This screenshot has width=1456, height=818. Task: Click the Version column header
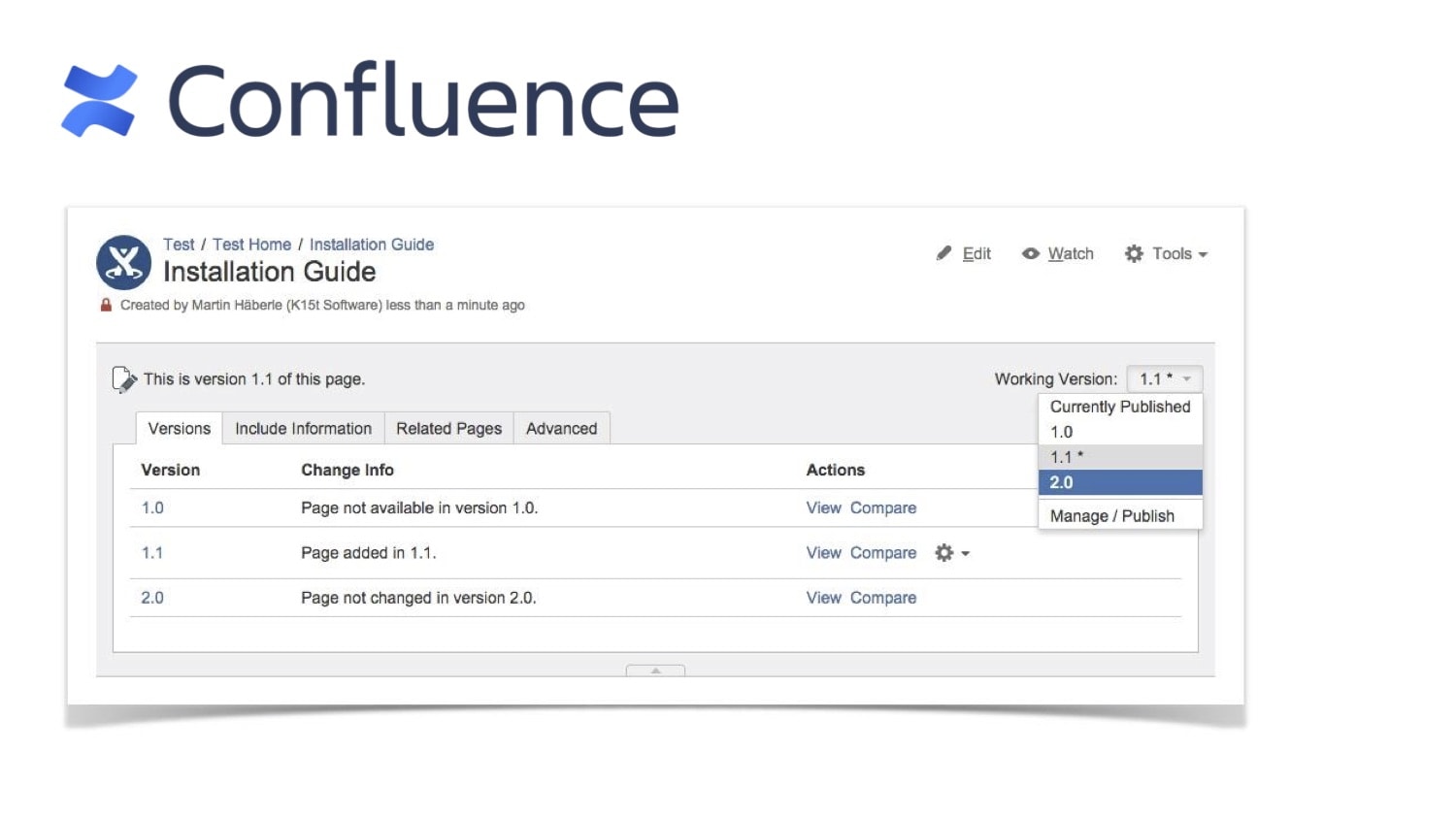click(171, 470)
